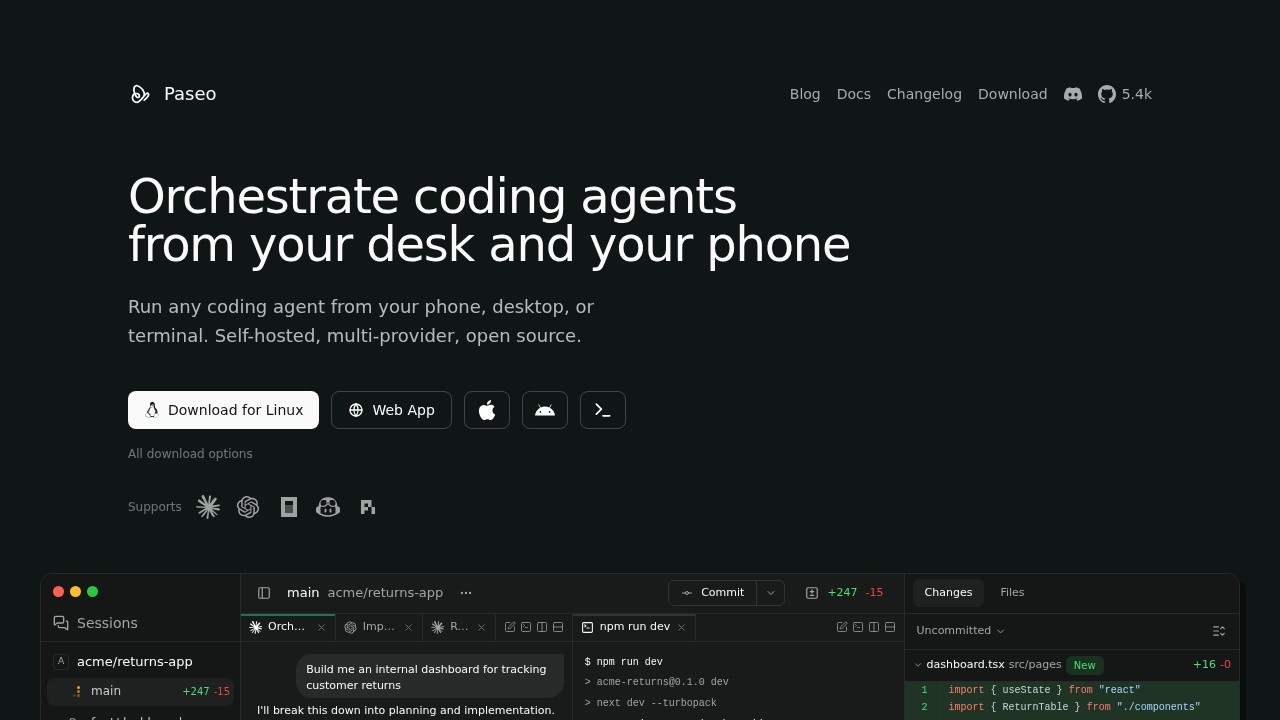Collapse the dashboard.tsx file diff
1280x720 pixels.
tap(918, 665)
